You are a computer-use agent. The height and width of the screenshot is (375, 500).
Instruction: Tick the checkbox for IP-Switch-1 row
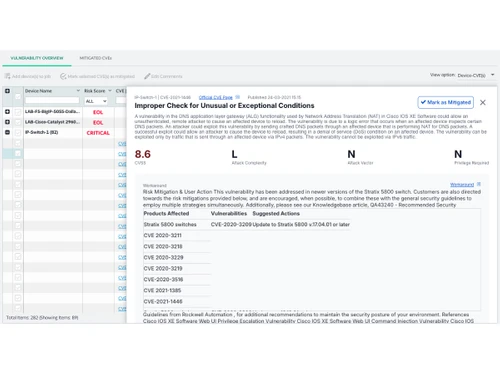(x=18, y=133)
